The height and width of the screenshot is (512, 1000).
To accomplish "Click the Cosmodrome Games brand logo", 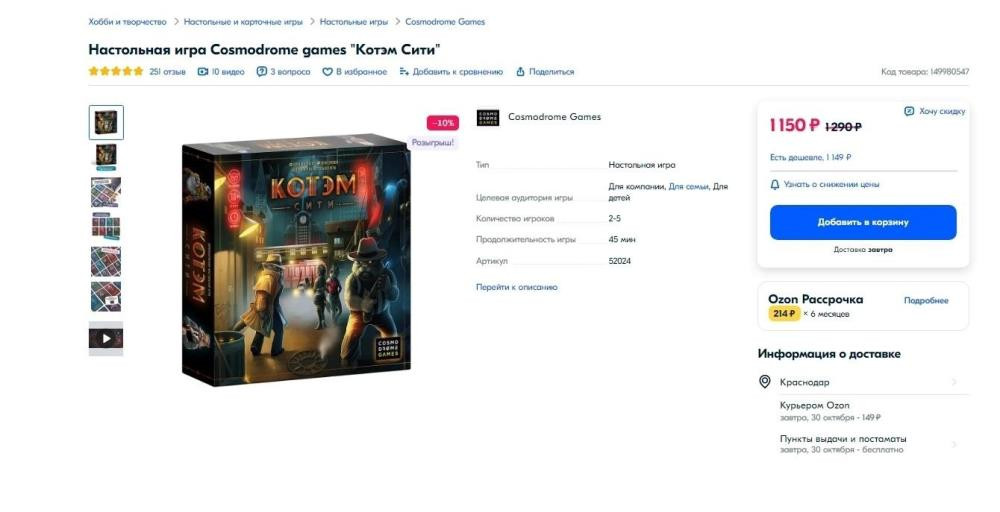I will [488, 117].
